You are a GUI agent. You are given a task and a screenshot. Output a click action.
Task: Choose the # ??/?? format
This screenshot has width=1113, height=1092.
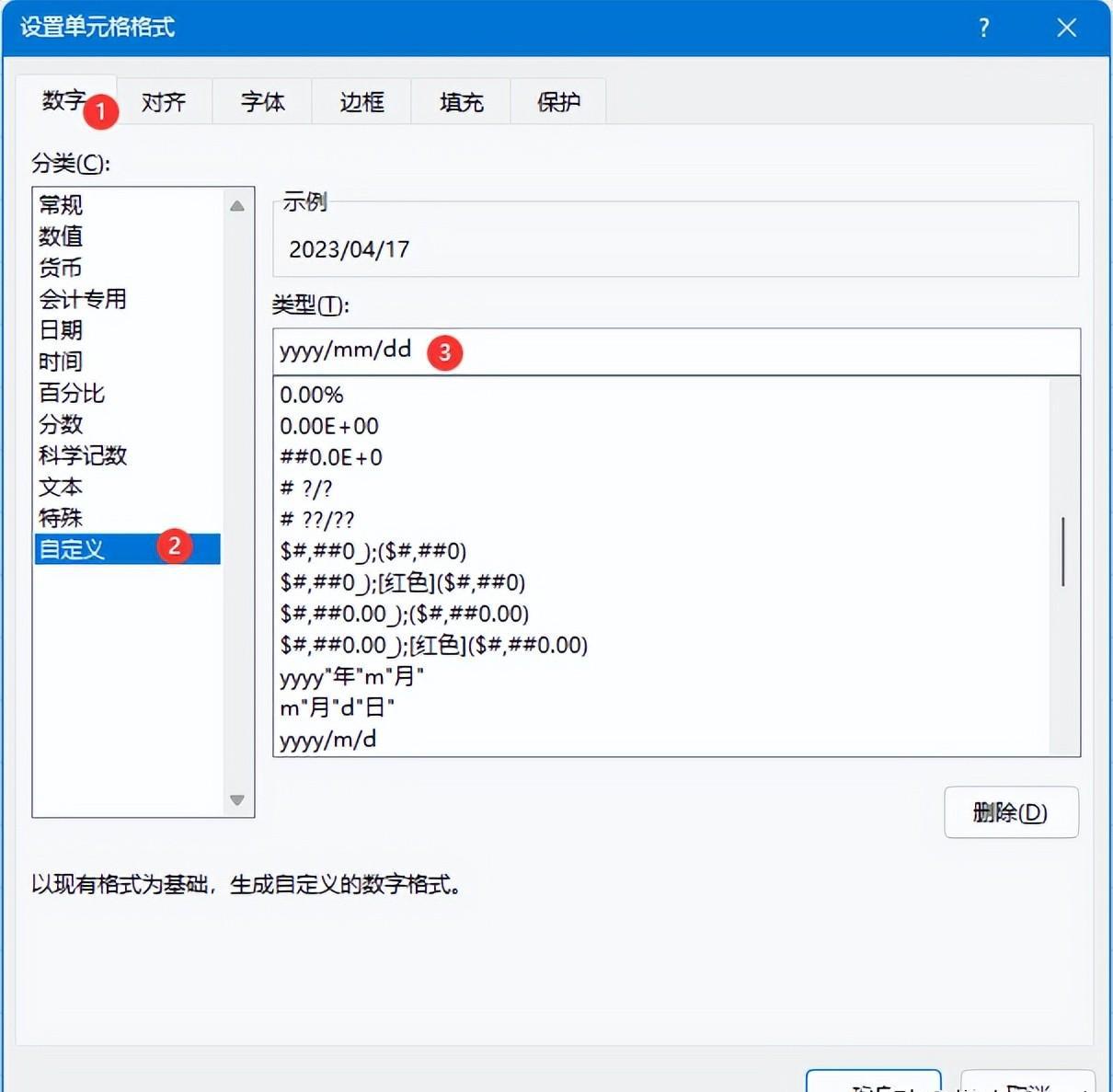662,520
